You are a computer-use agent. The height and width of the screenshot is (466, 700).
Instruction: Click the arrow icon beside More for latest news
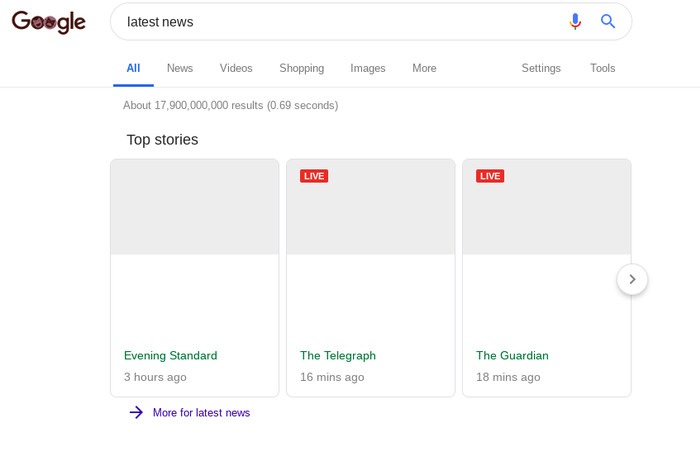[136, 412]
